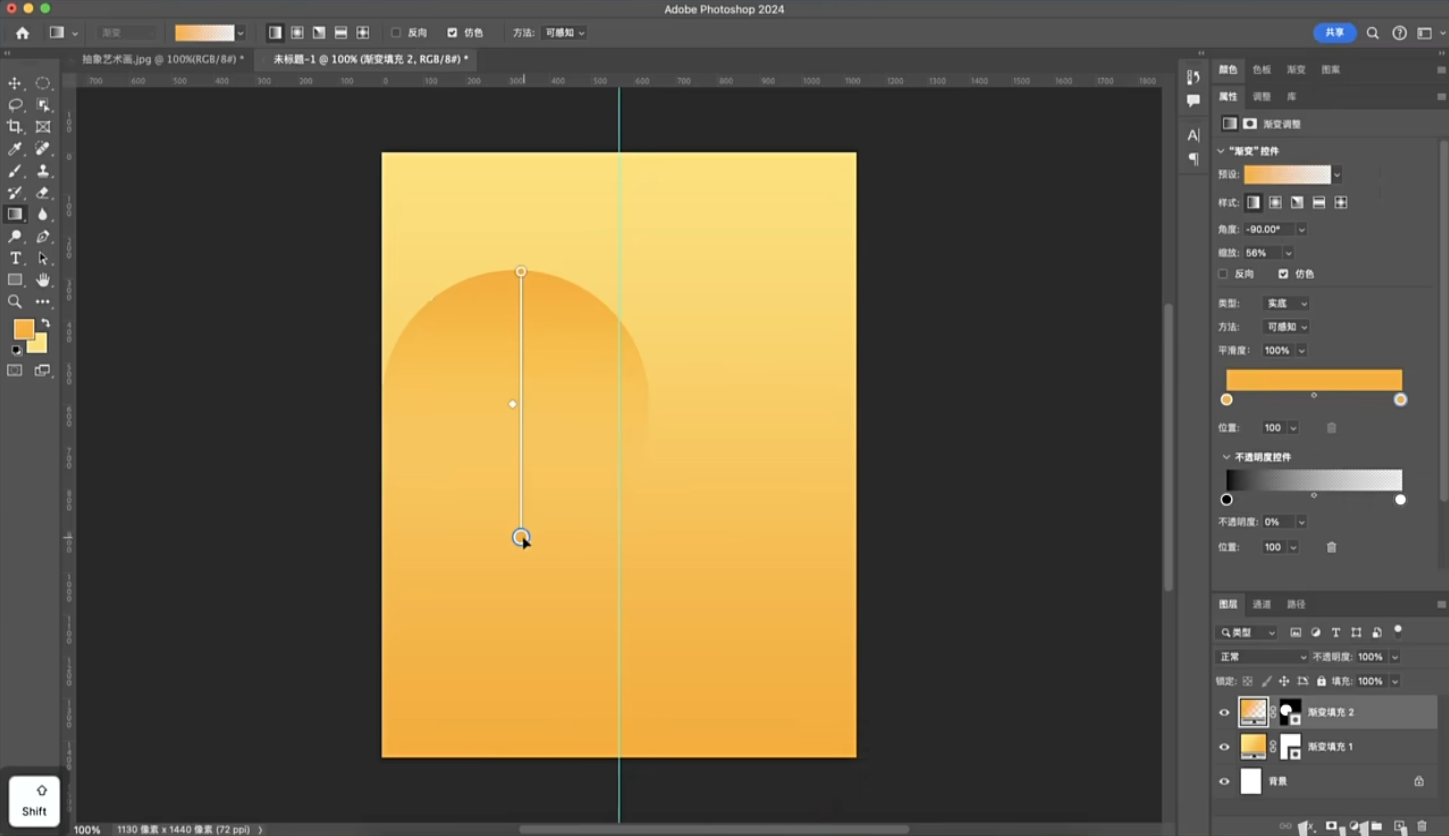Click the 共享 button

pos(1335,33)
